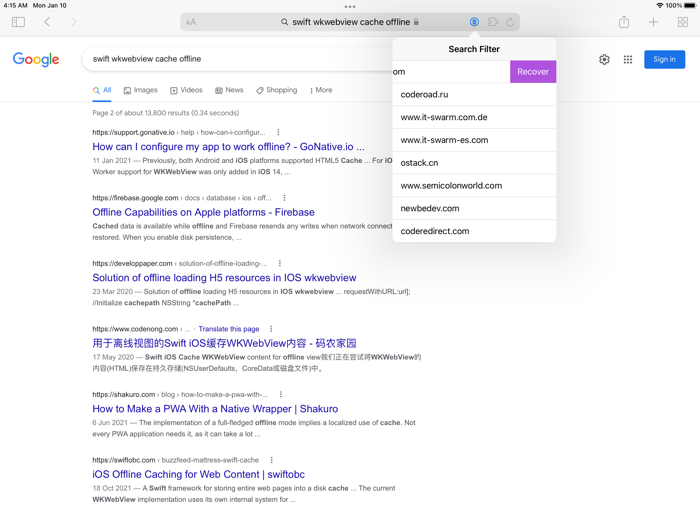The width and height of the screenshot is (700, 525).
Task: Click the shakuro.com URL breadcrumb
Action: point(180,395)
